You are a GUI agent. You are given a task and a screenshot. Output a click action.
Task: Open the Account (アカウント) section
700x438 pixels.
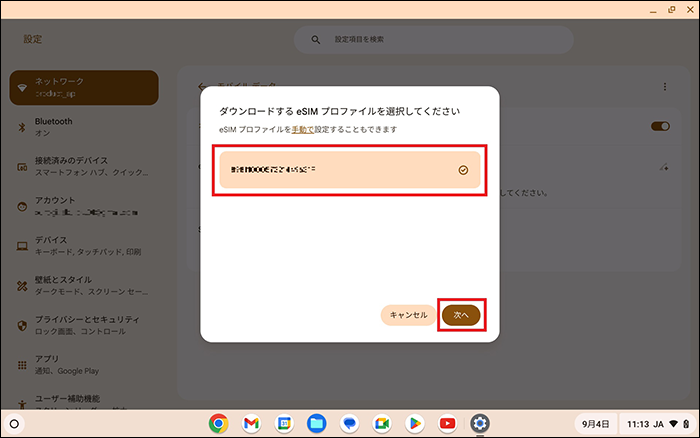pyautogui.click(x=83, y=206)
